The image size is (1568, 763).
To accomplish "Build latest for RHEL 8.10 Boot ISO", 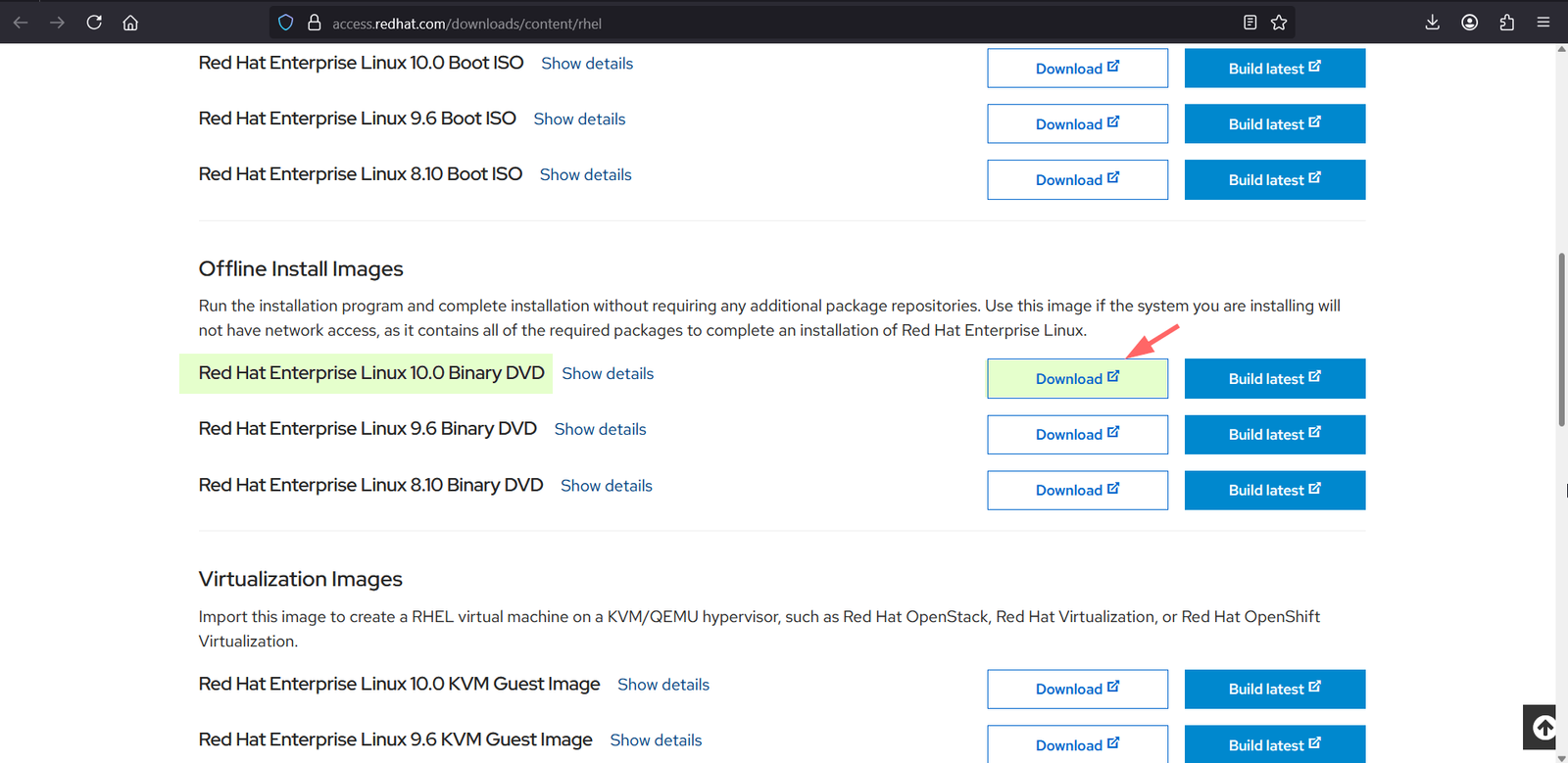I will (x=1274, y=180).
